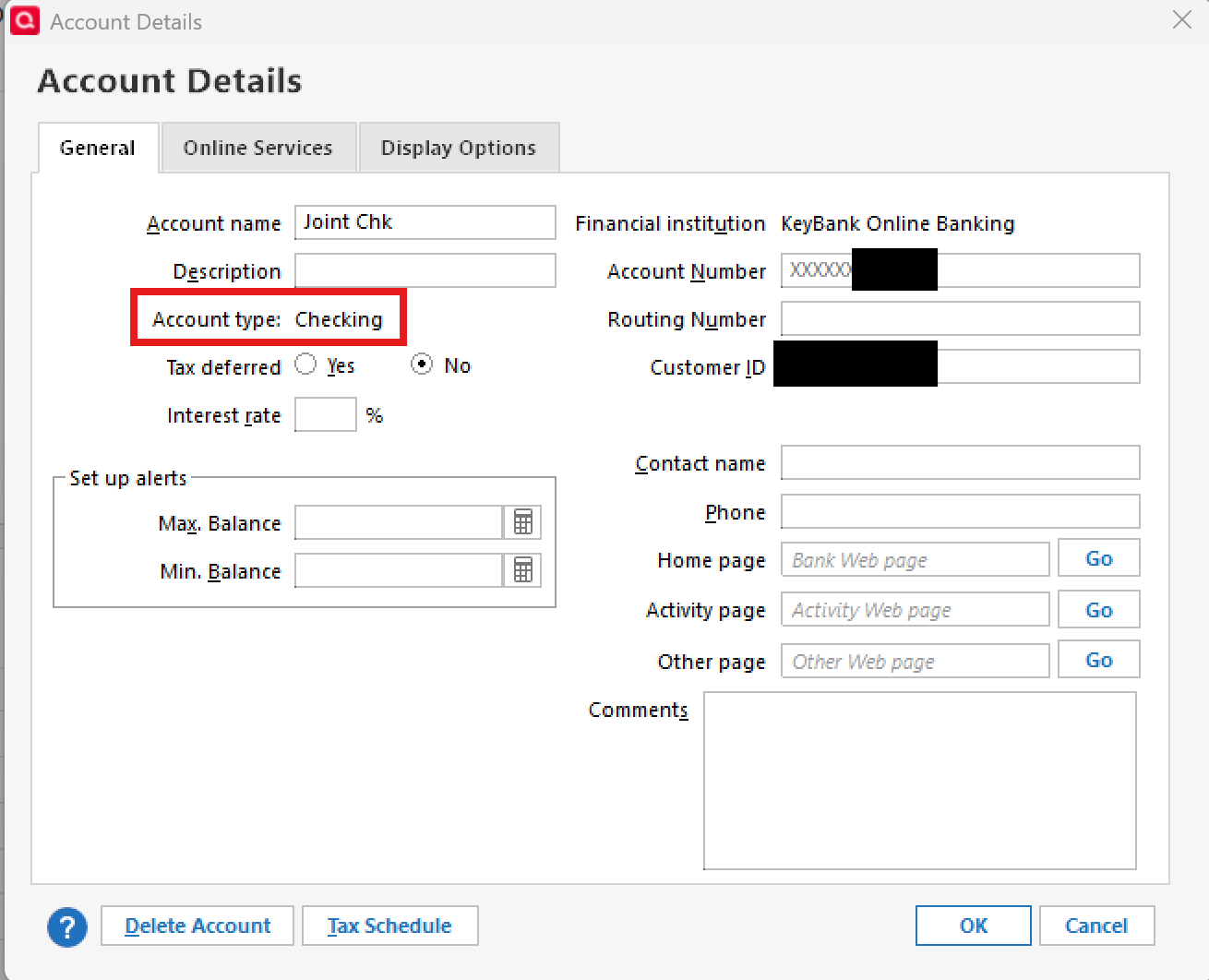Confirm with the OK button
Image resolution: width=1209 pixels, height=980 pixels.
pyautogui.click(x=974, y=926)
